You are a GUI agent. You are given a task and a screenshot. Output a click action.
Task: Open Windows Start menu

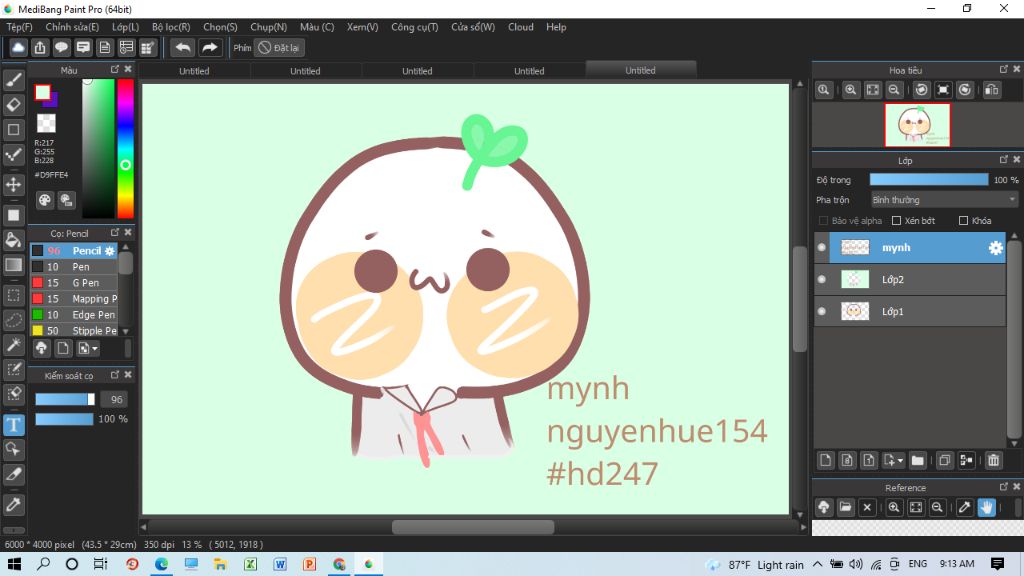(x=14, y=564)
